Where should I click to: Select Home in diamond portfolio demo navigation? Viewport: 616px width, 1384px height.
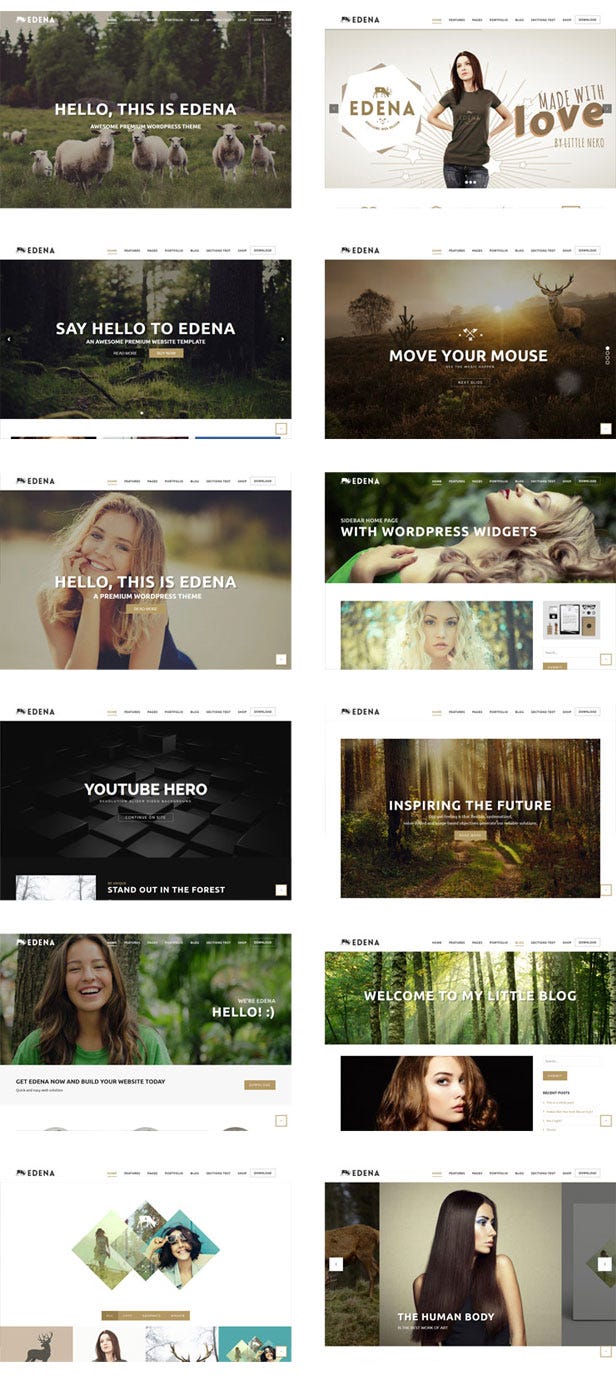[112, 1173]
